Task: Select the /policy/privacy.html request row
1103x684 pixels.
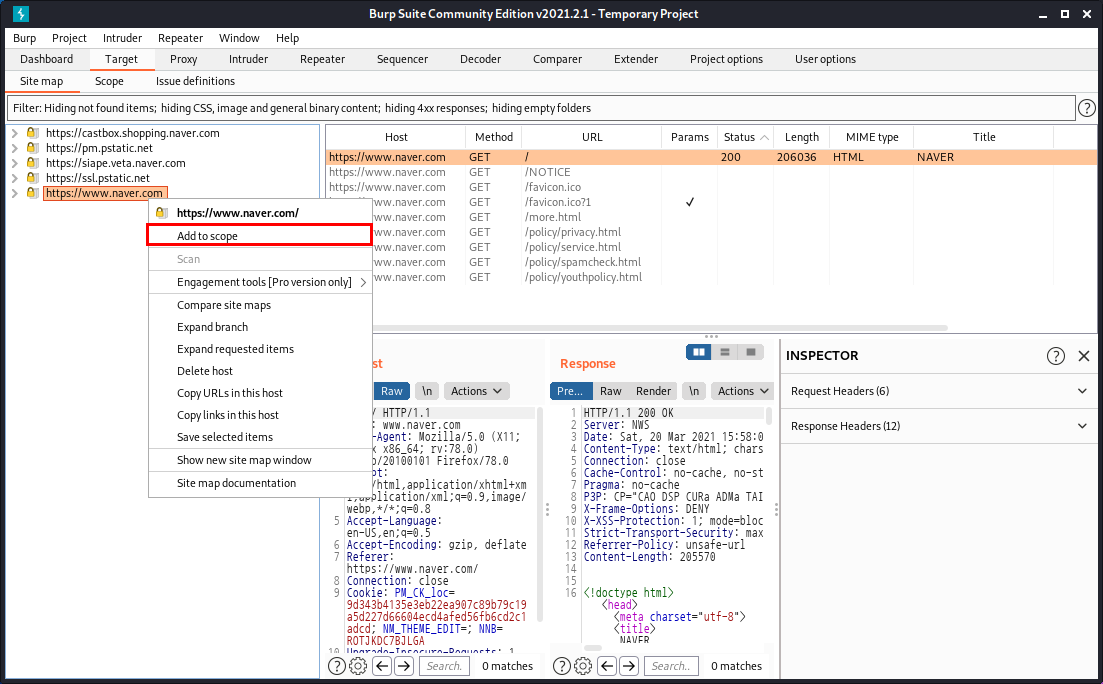Action: tap(711, 232)
